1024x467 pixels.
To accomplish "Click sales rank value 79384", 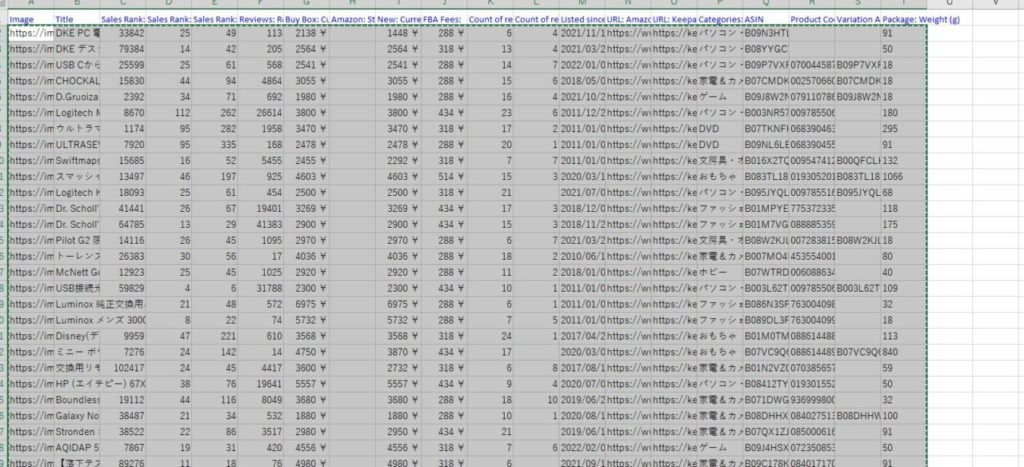I will [x=122, y=49].
